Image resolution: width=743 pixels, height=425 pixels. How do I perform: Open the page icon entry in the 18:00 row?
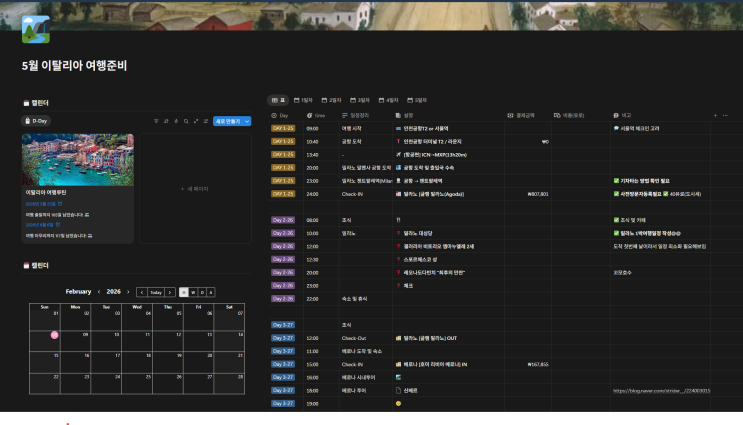click(x=398, y=390)
